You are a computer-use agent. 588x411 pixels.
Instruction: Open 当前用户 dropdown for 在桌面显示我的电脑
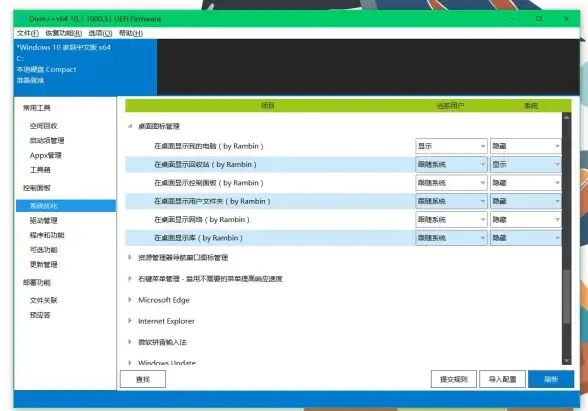(451, 146)
